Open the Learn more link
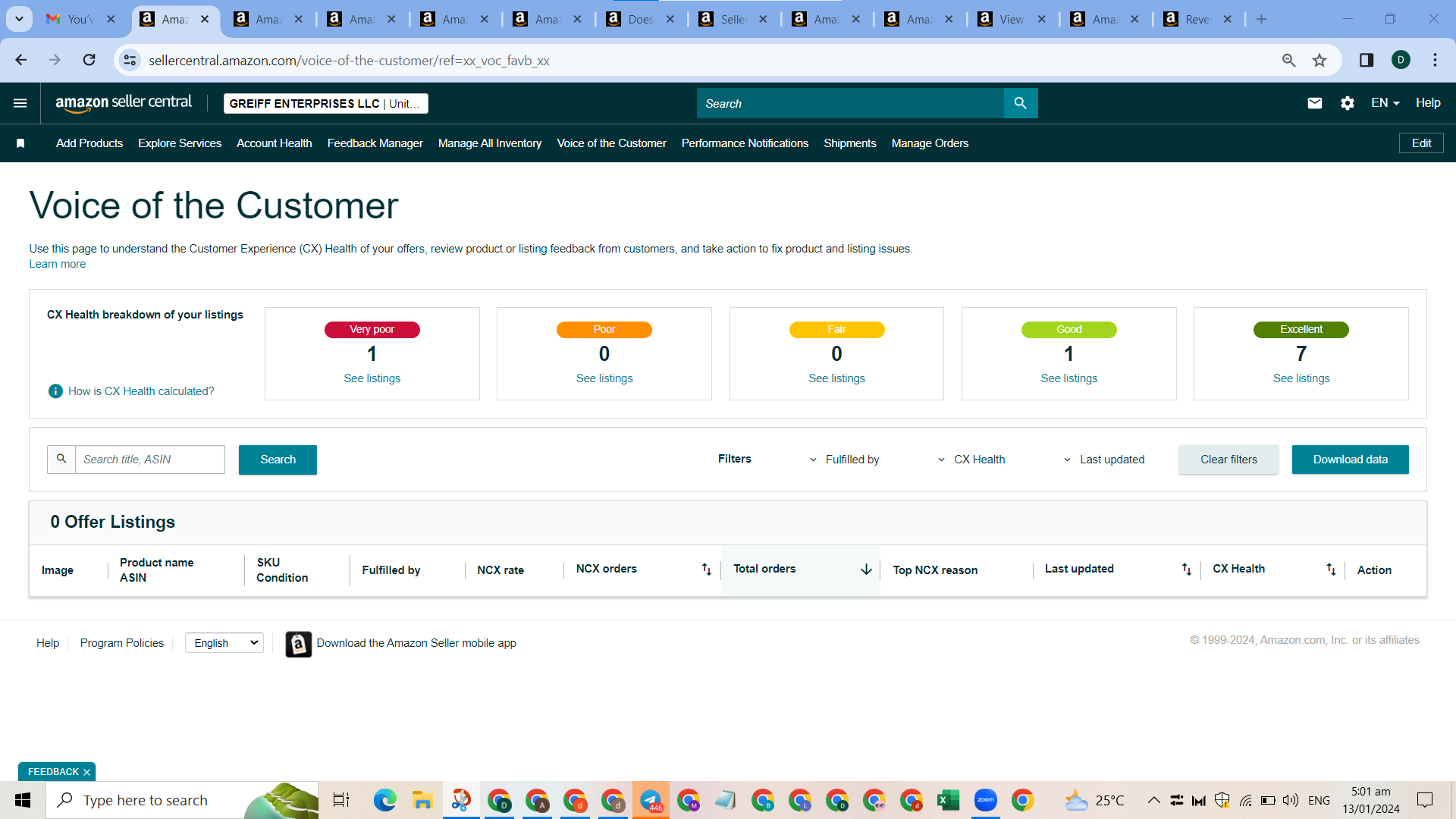The height and width of the screenshot is (819, 1456). coord(58,264)
